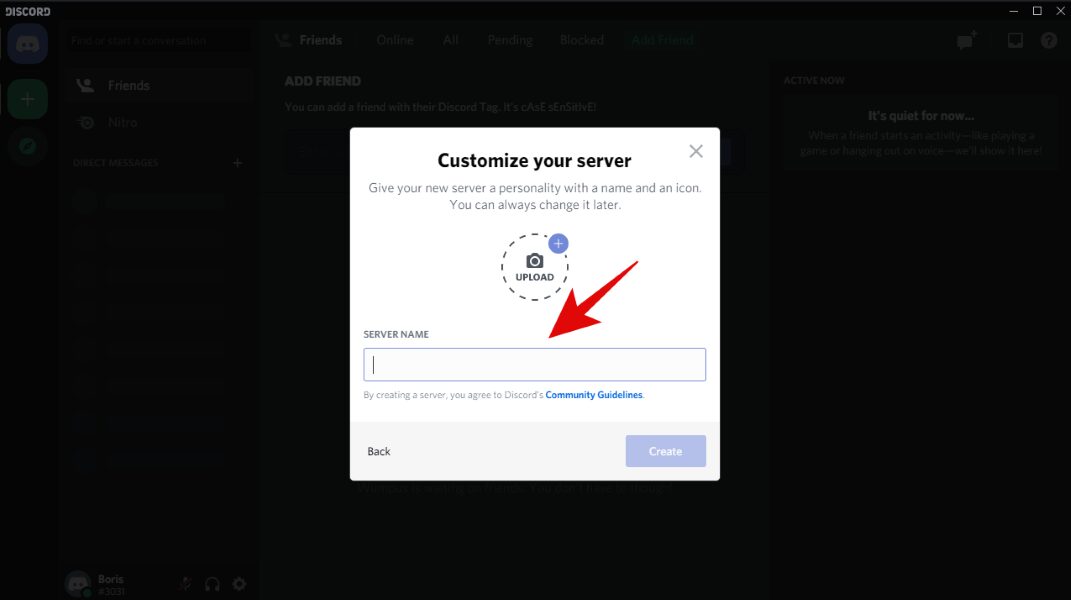This screenshot has height=600, width=1071.
Task: Switch to the Online tab
Action: pos(395,40)
